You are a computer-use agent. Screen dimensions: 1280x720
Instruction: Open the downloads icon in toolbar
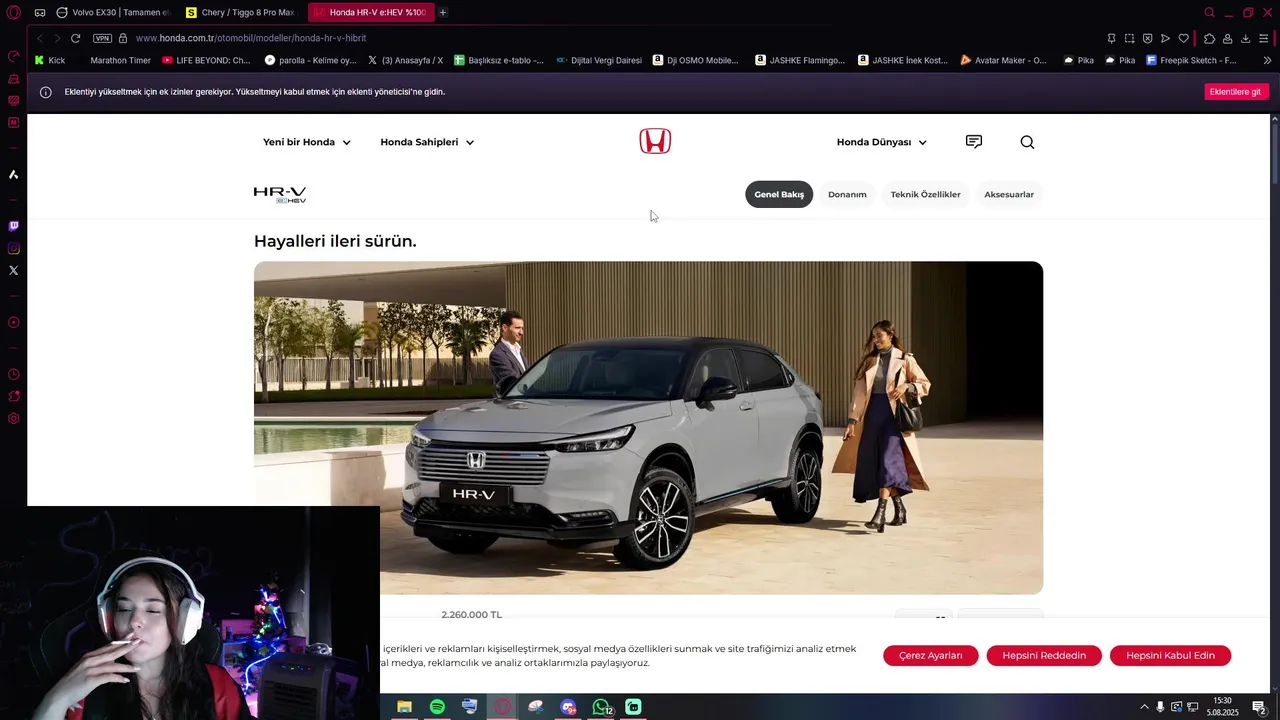click(x=1245, y=38)
